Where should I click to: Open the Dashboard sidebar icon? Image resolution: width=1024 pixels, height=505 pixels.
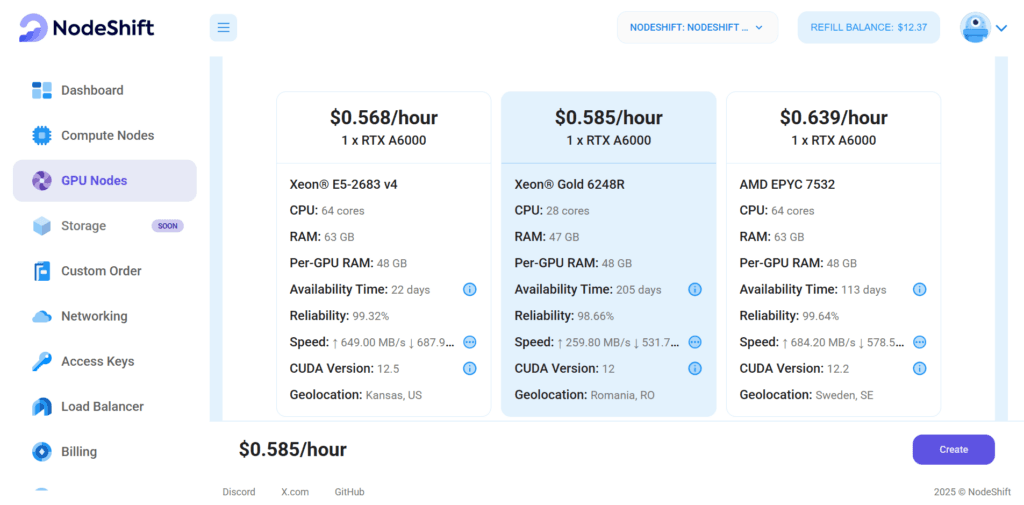tap(42, 90)
